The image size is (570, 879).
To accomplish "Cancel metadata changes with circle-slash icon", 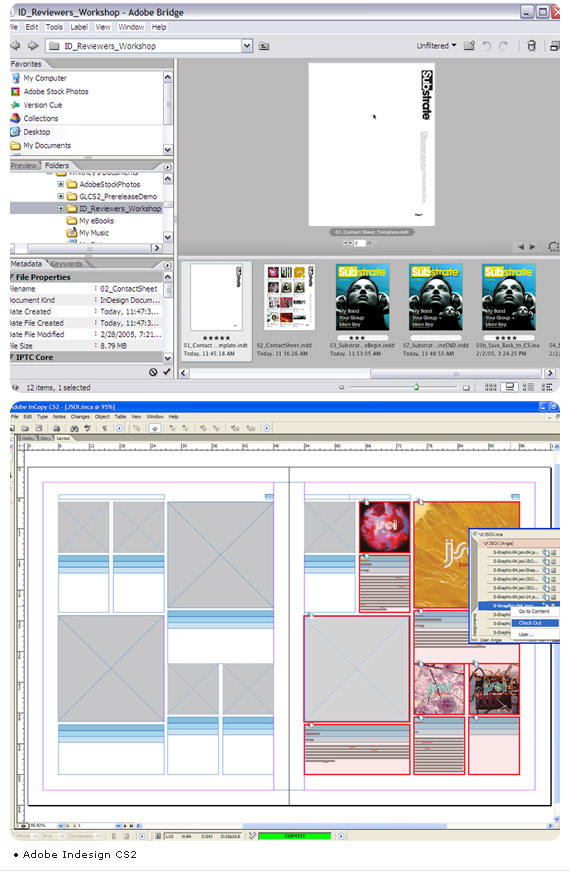I will (x=153, y=372).
